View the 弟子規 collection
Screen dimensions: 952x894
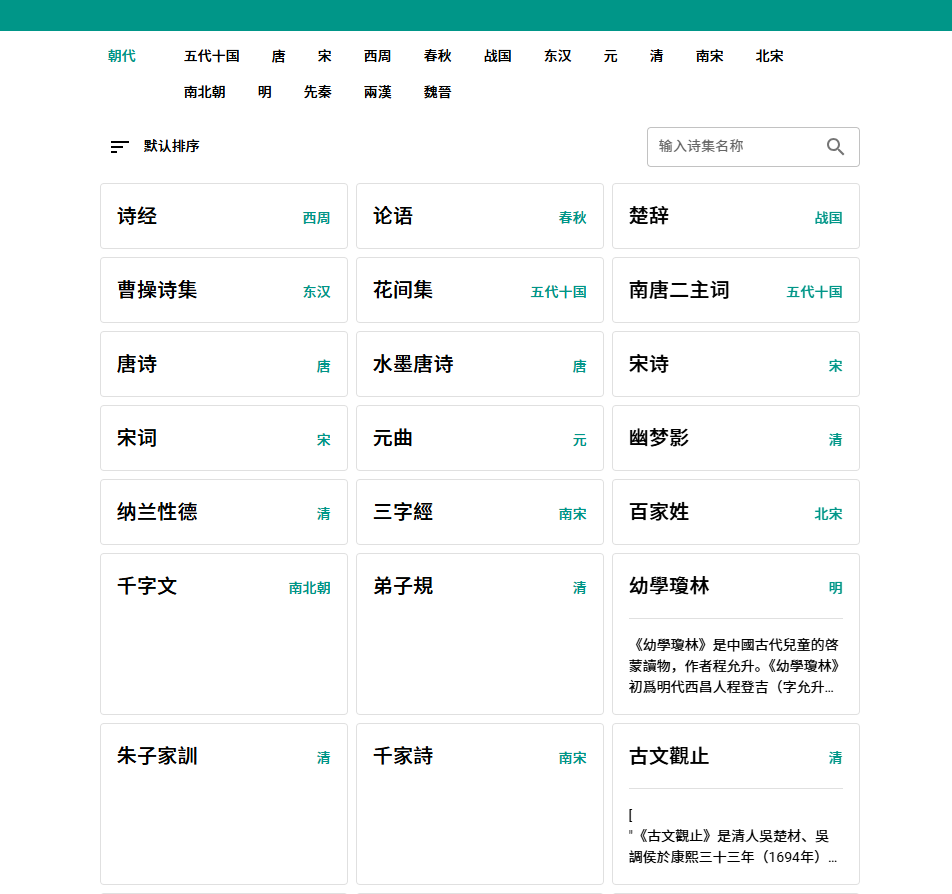click(480, 634)
